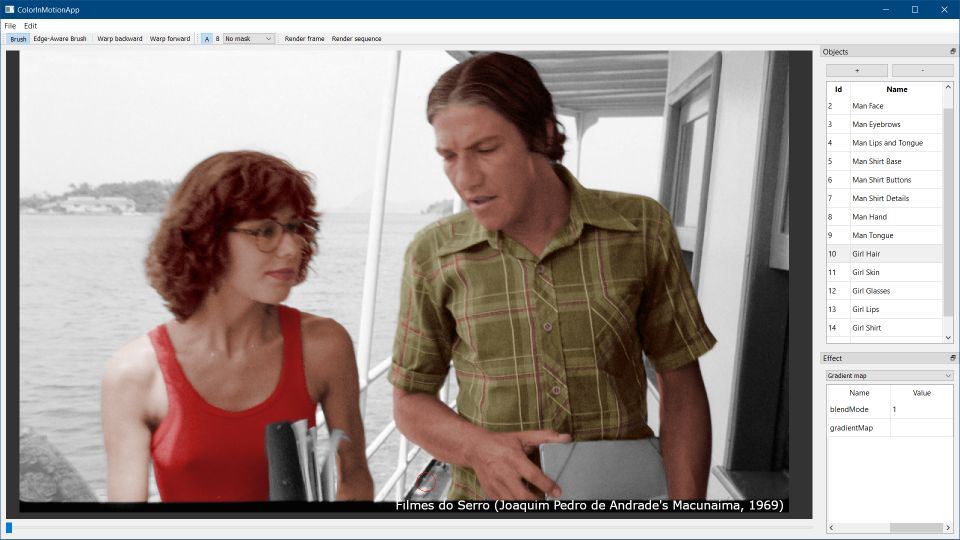Screen dimensions: 960x540
Task: Click the Name column header in Objects
Action: click(896, 89)
